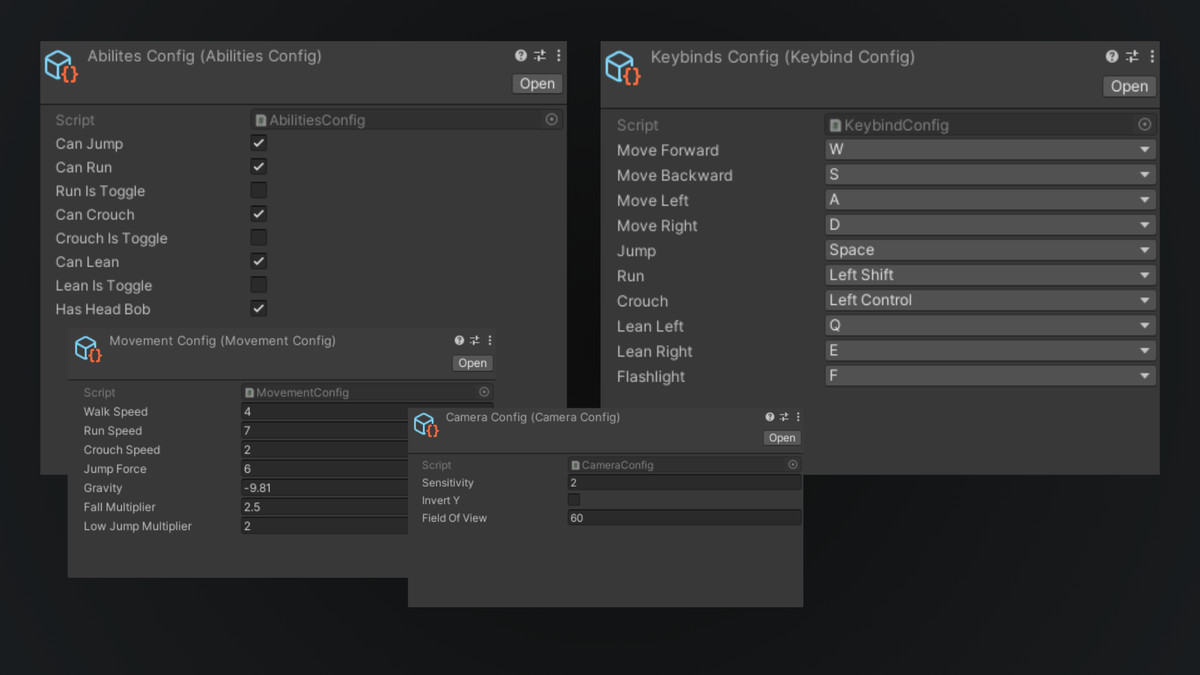The image size is (1200, 675).
Task: Click the help icon on Camera Config header
Action: [768, 416]
